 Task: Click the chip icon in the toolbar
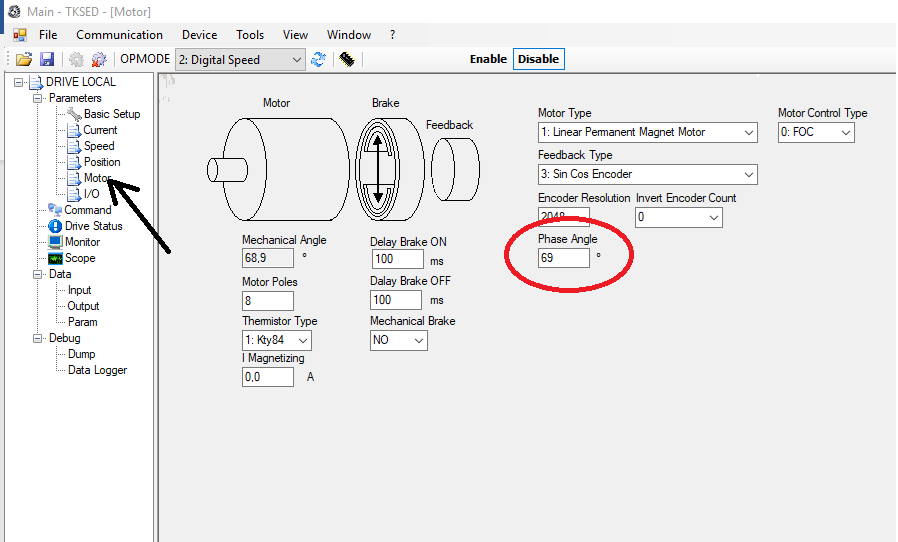click(346, 59)
